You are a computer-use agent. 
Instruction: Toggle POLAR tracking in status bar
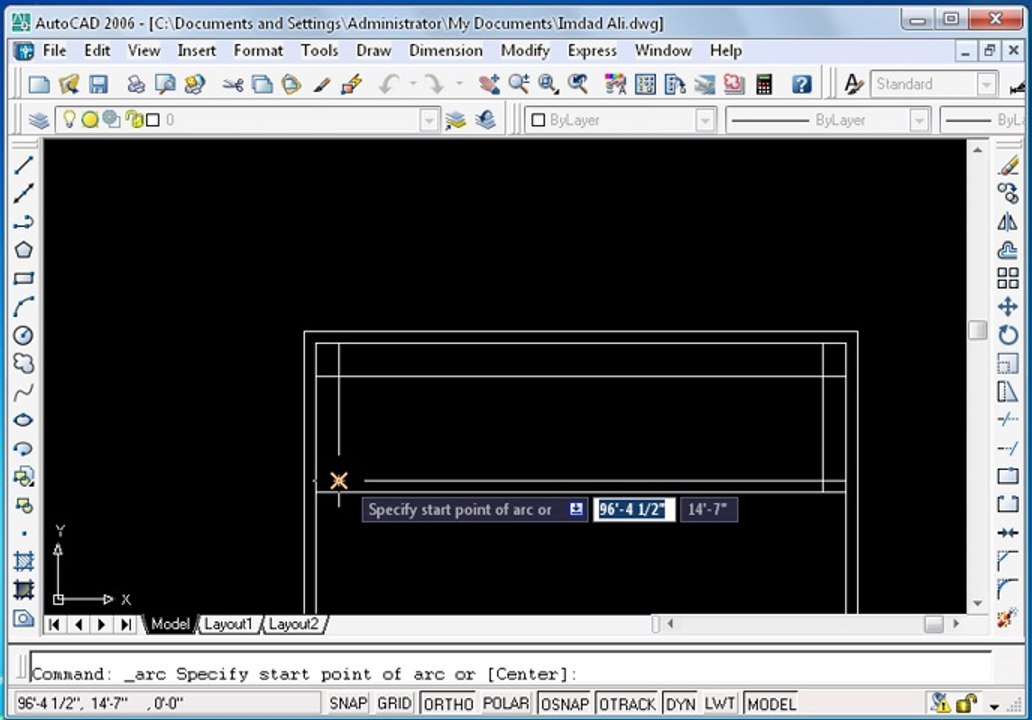point(505,704)
